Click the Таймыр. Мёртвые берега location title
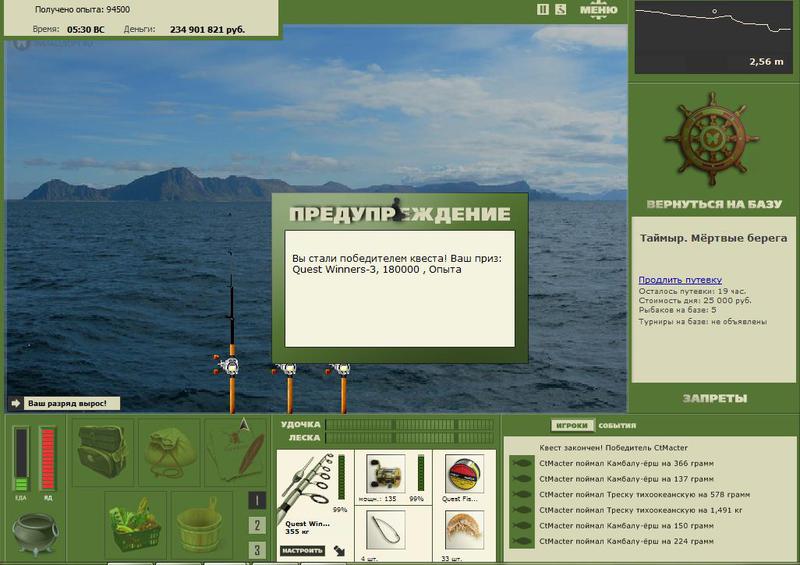Viewport: 800px width, 565px height. click(x=713, y=238)
